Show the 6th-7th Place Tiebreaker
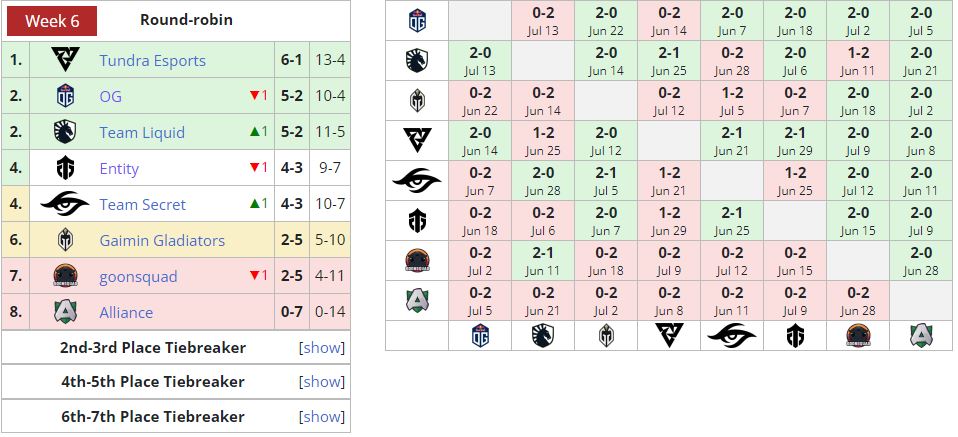 (322, 416)
